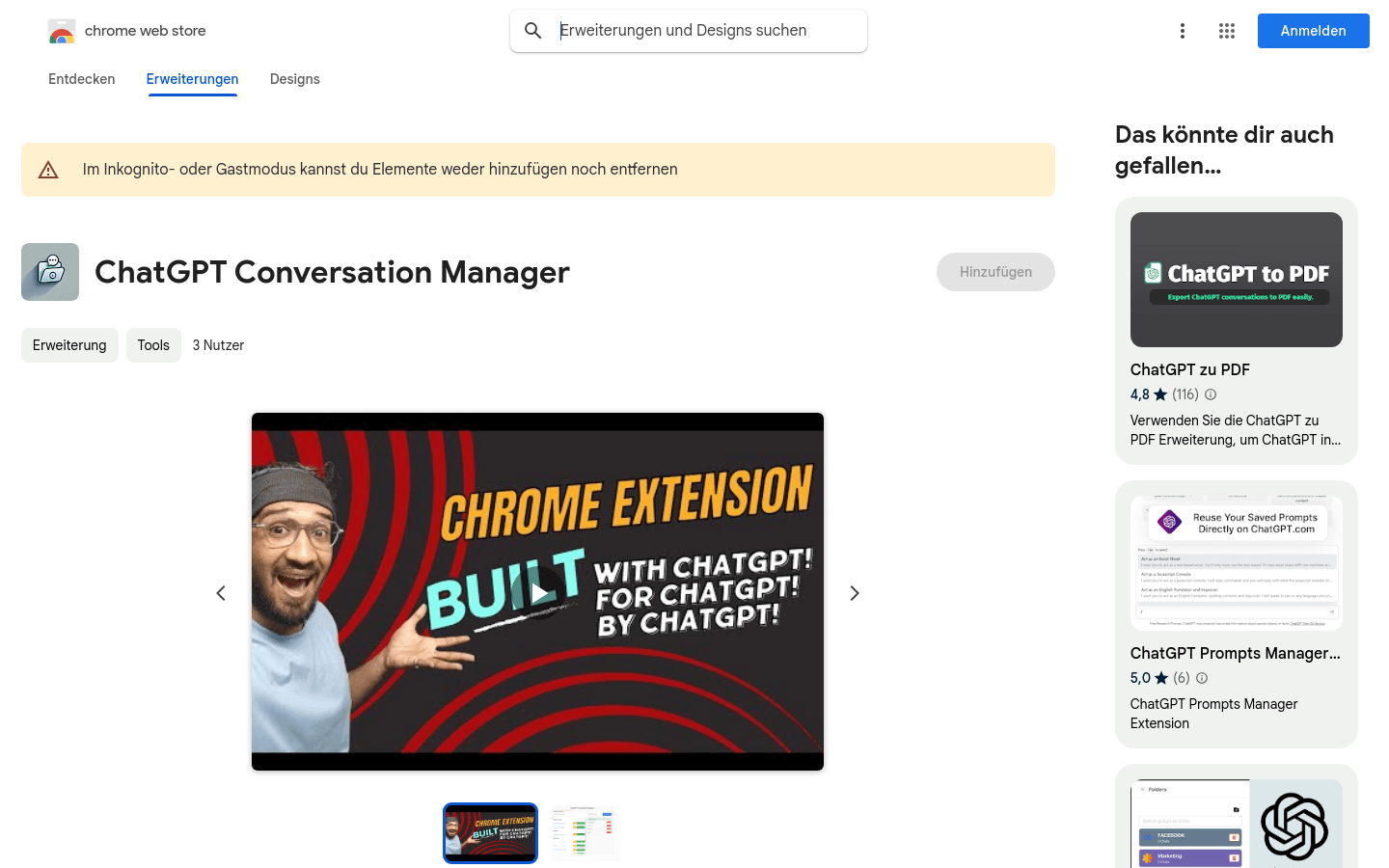Go to next slide with right arrow

[x=854, y=593]
